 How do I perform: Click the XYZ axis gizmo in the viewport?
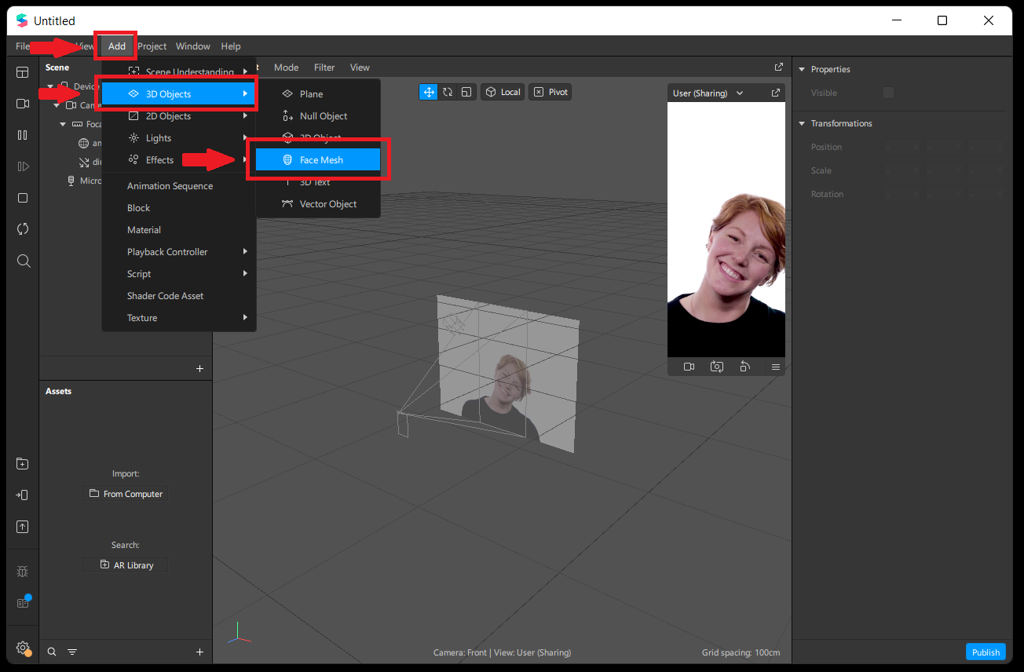(x=239, y=633)
